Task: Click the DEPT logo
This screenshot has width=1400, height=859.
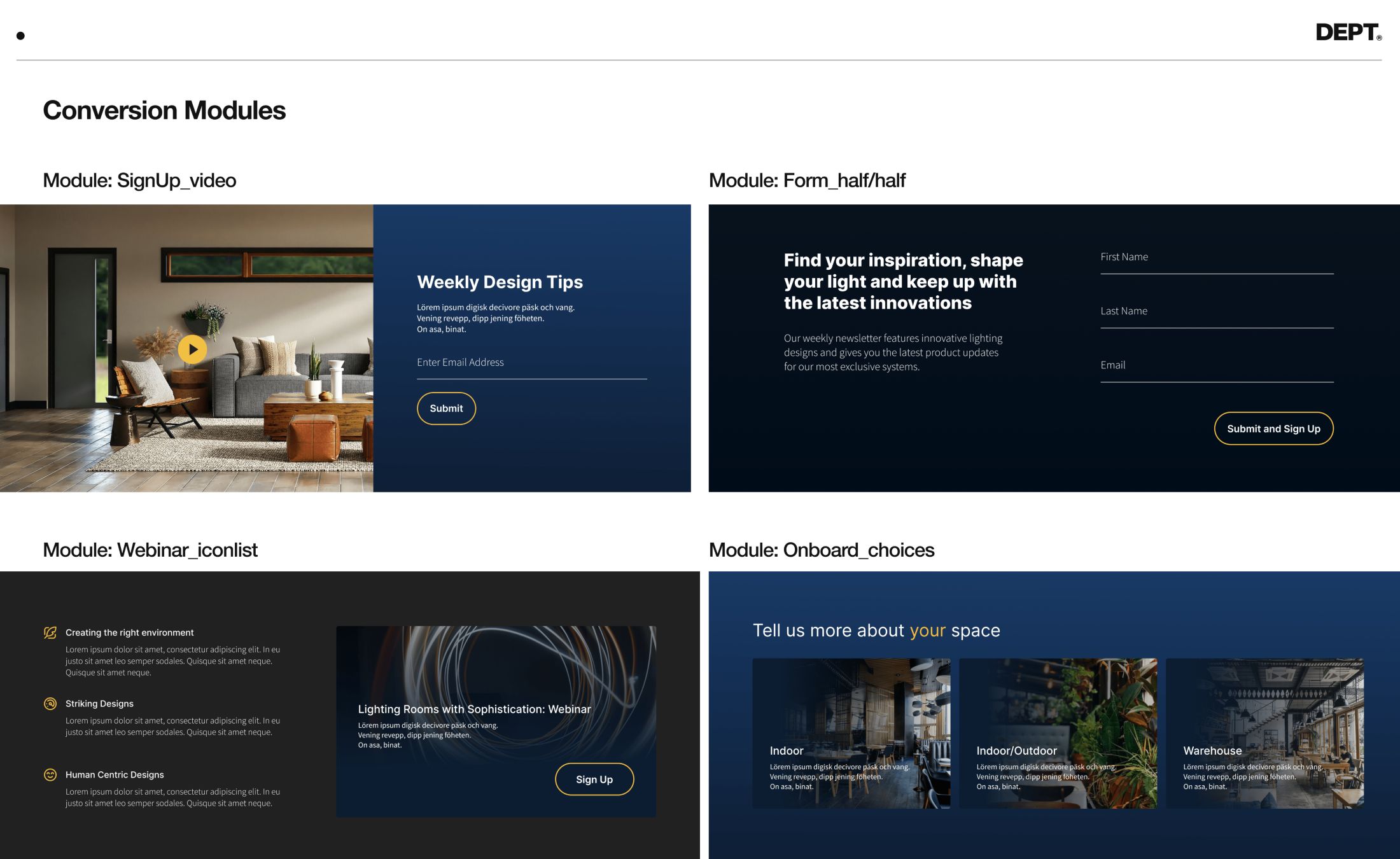Action: click(x=1348, y=32)
